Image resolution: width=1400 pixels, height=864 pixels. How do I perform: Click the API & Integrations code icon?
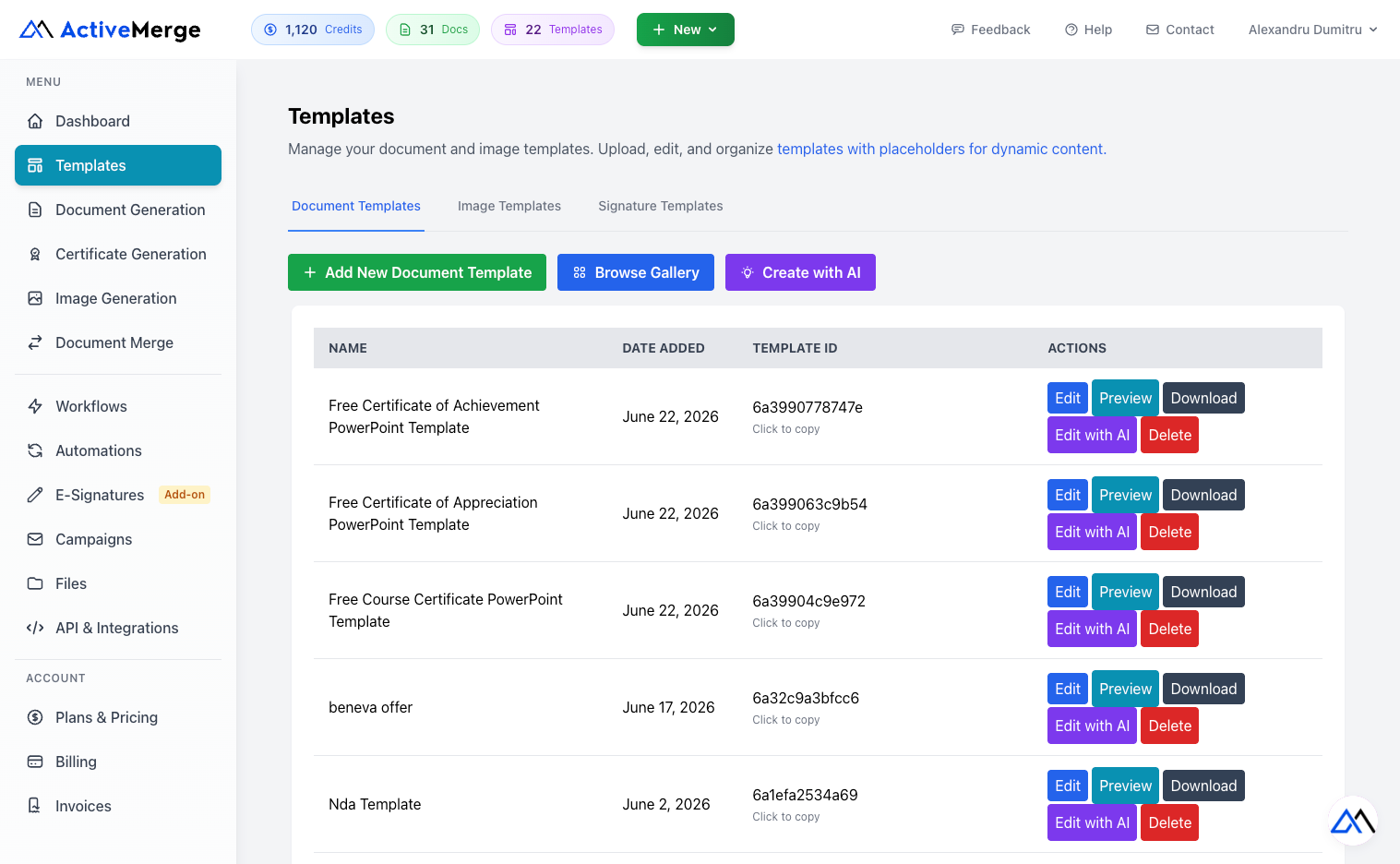pos(35,628)
